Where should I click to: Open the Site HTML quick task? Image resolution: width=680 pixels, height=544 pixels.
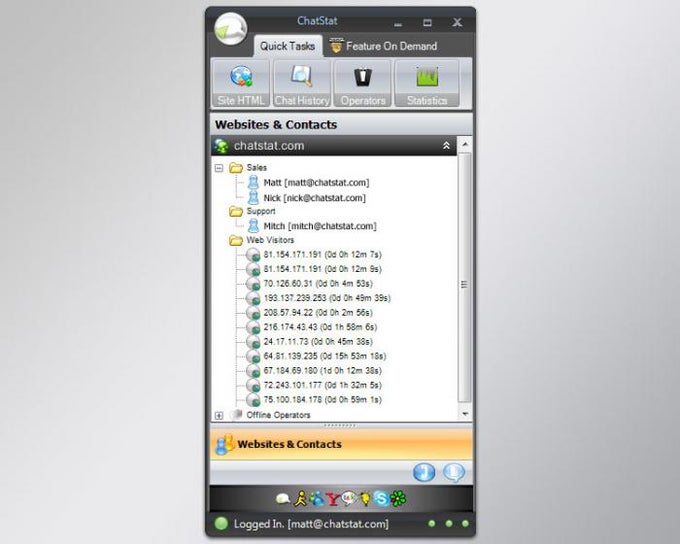(241, 83)
